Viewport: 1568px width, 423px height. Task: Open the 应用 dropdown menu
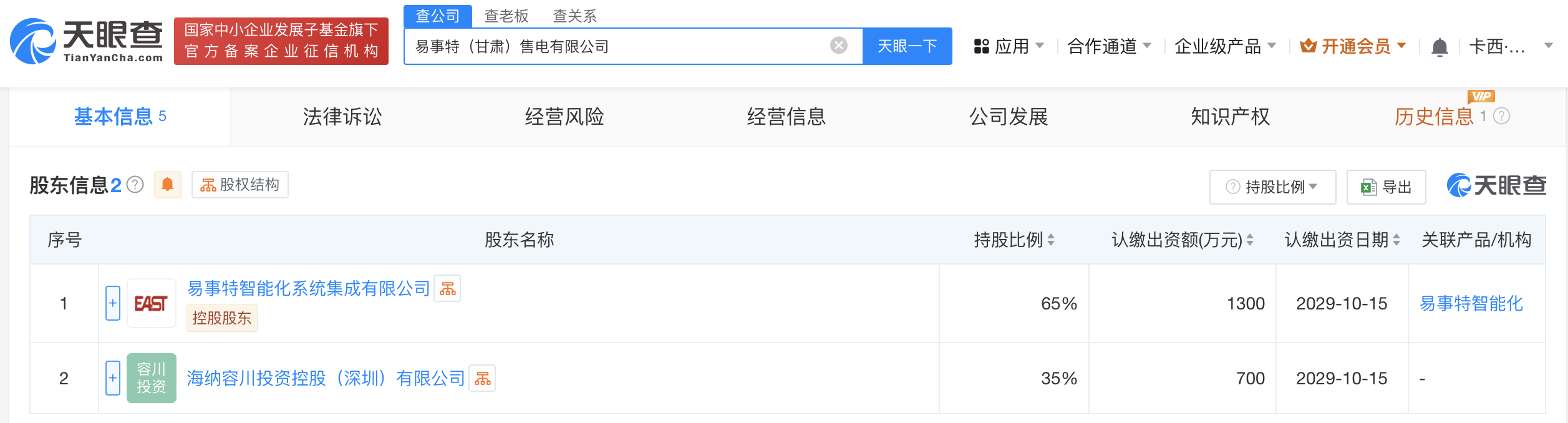tap(1009, 46)
